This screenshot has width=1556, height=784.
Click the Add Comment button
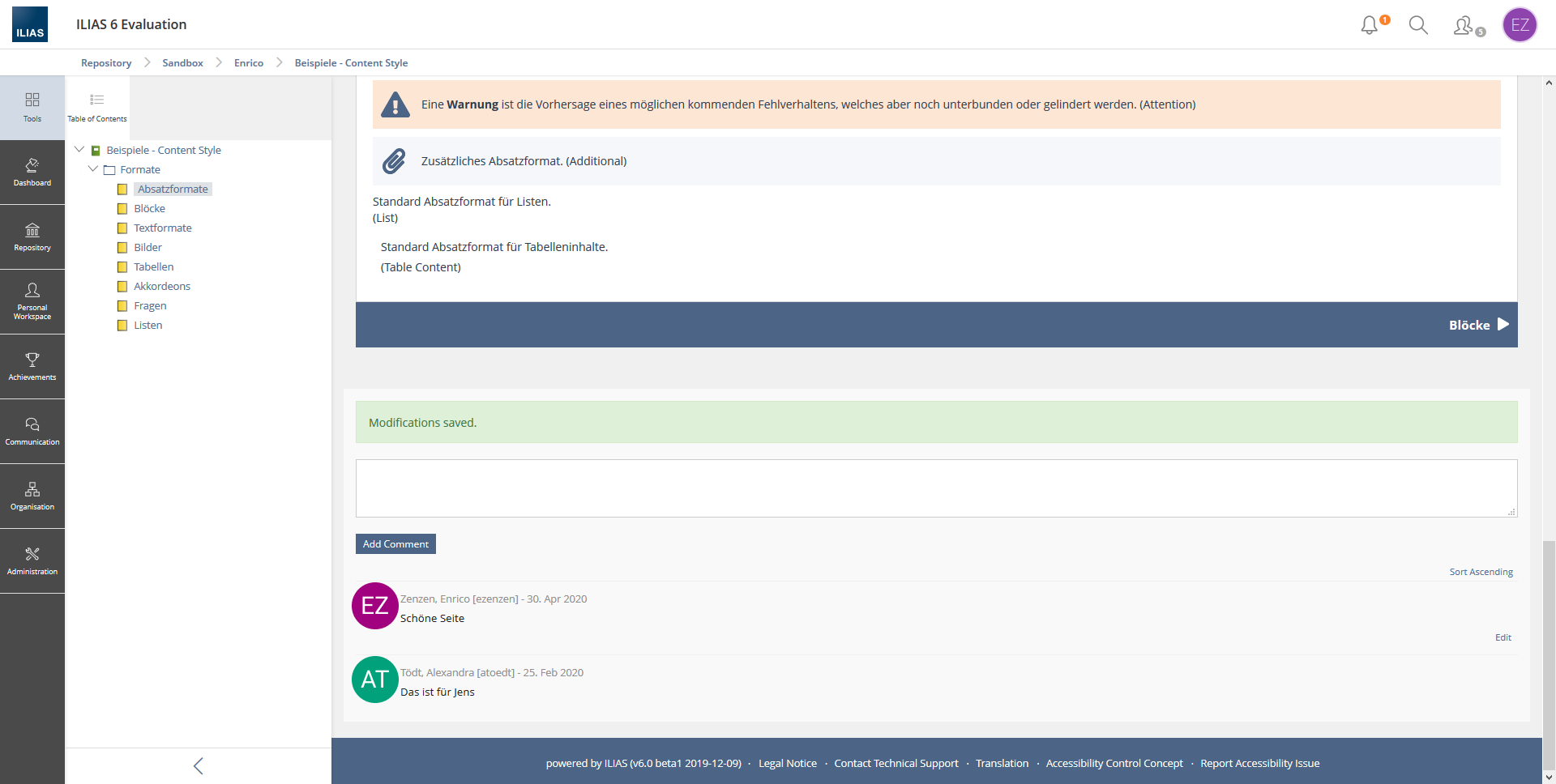tap(395, 544)
